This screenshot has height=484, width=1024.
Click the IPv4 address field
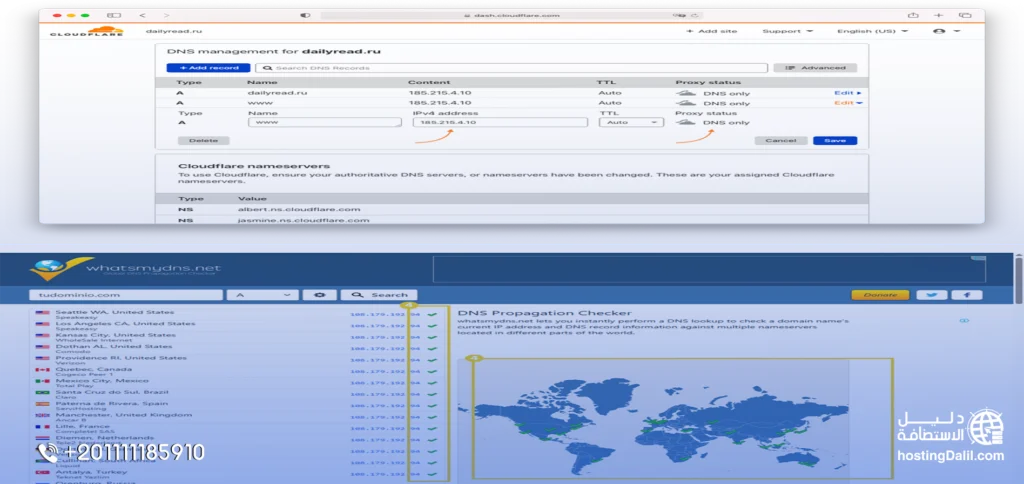(500, 122)
